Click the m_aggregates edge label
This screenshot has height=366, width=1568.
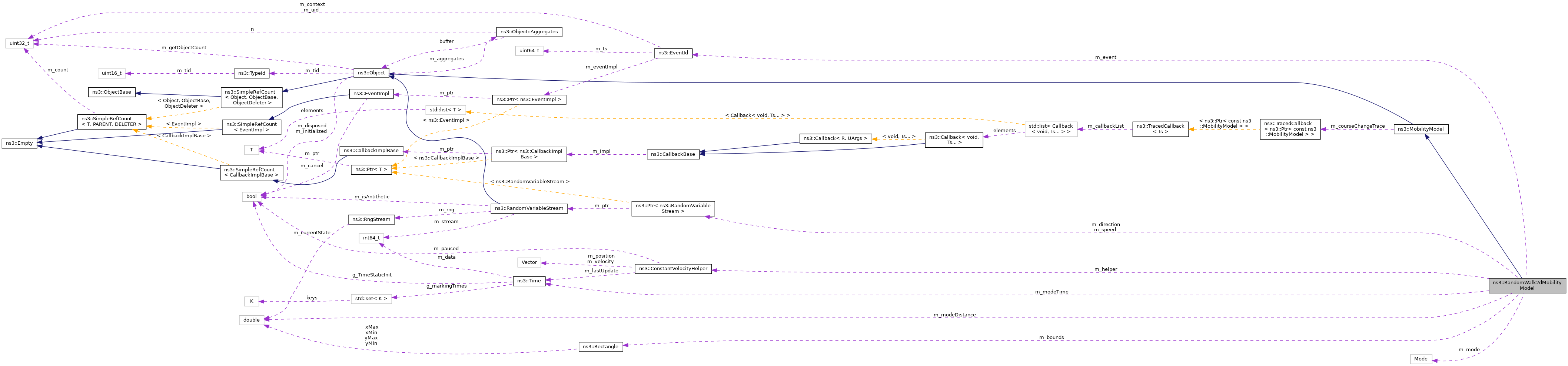point(446,59)
